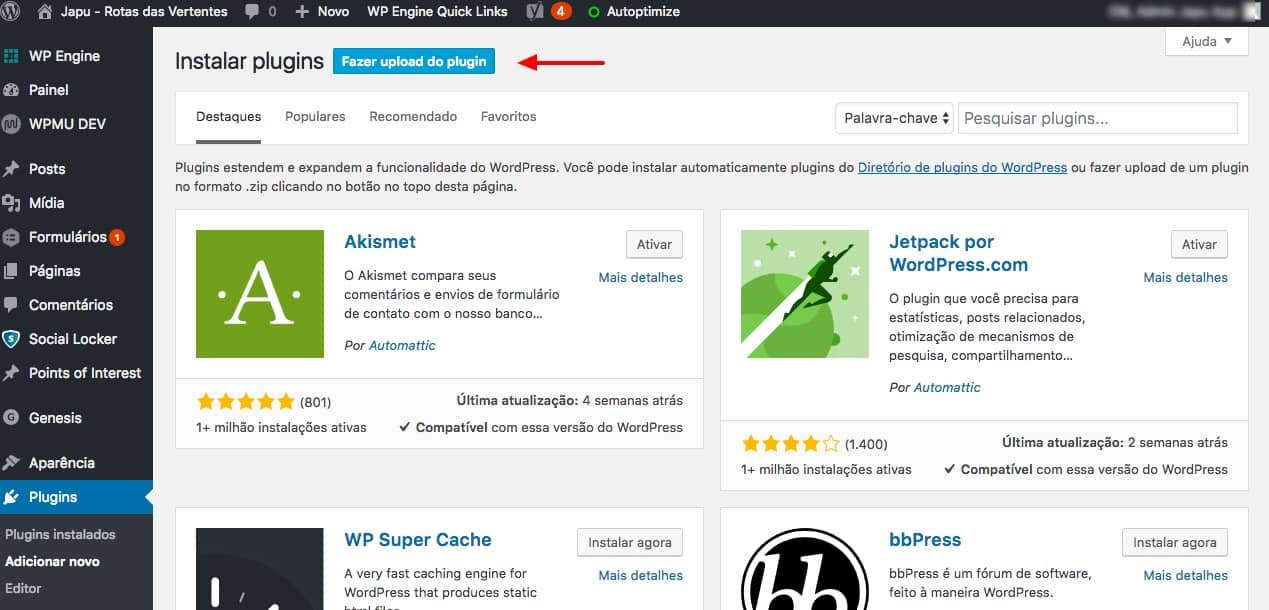1269x610 pixels.
Task: Open Jetpack por WordPress.com title link
Action: (x=958, y=253)
